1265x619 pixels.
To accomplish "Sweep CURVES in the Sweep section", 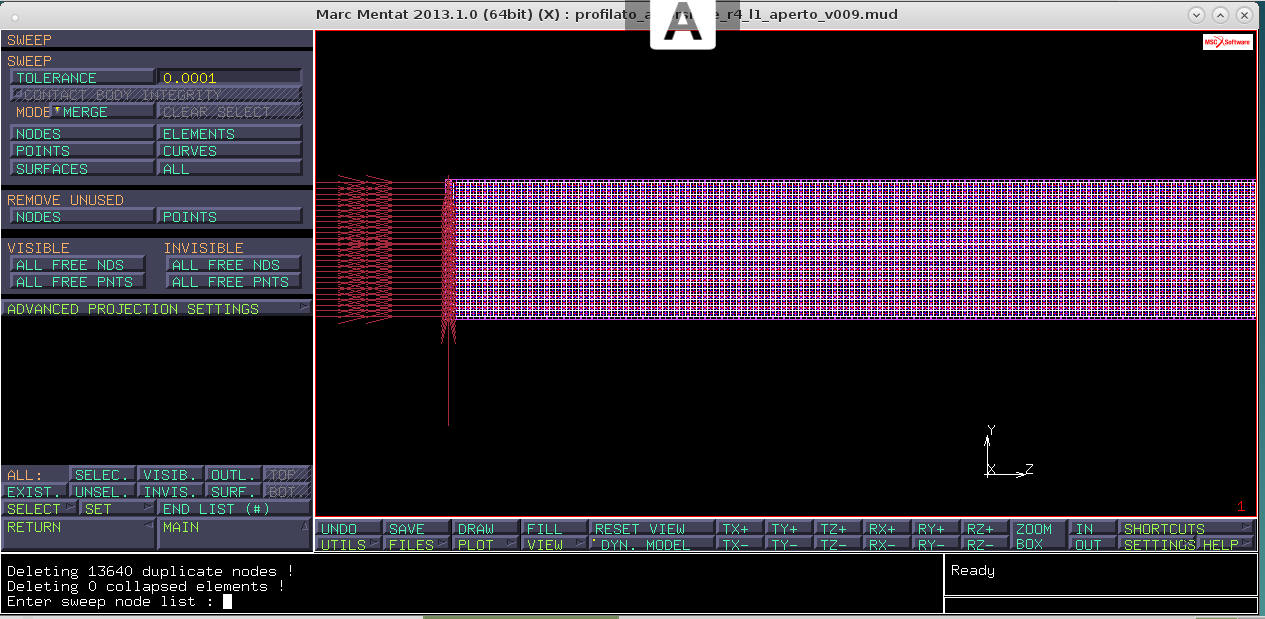I will point(230,151).
